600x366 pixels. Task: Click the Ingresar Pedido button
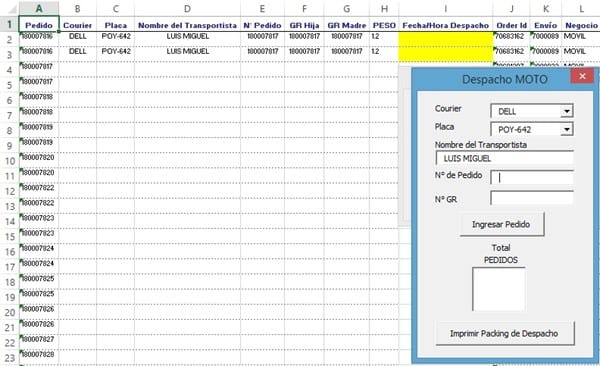pos(501,224)
